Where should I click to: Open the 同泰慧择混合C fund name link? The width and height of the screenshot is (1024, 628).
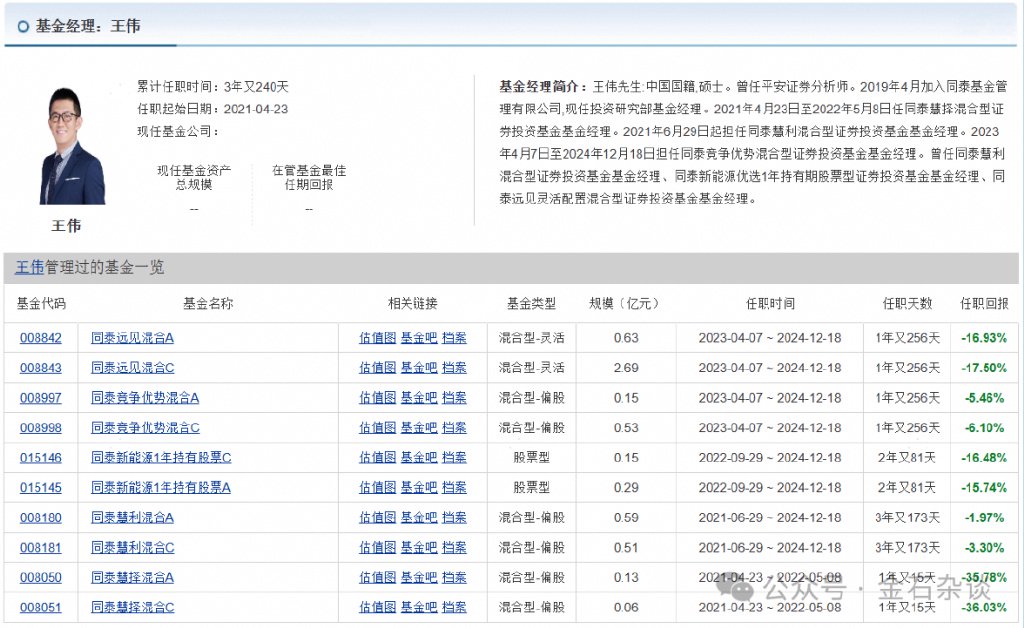pos(133,608)
